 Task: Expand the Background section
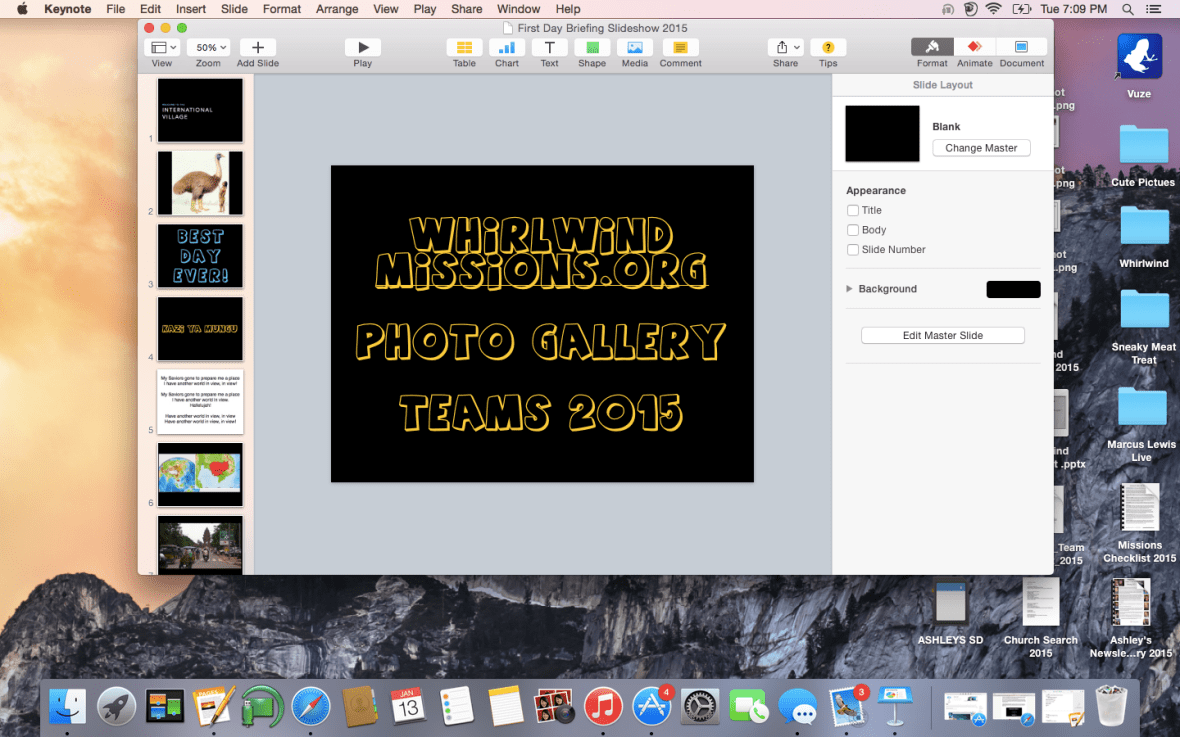pos(849,288)
